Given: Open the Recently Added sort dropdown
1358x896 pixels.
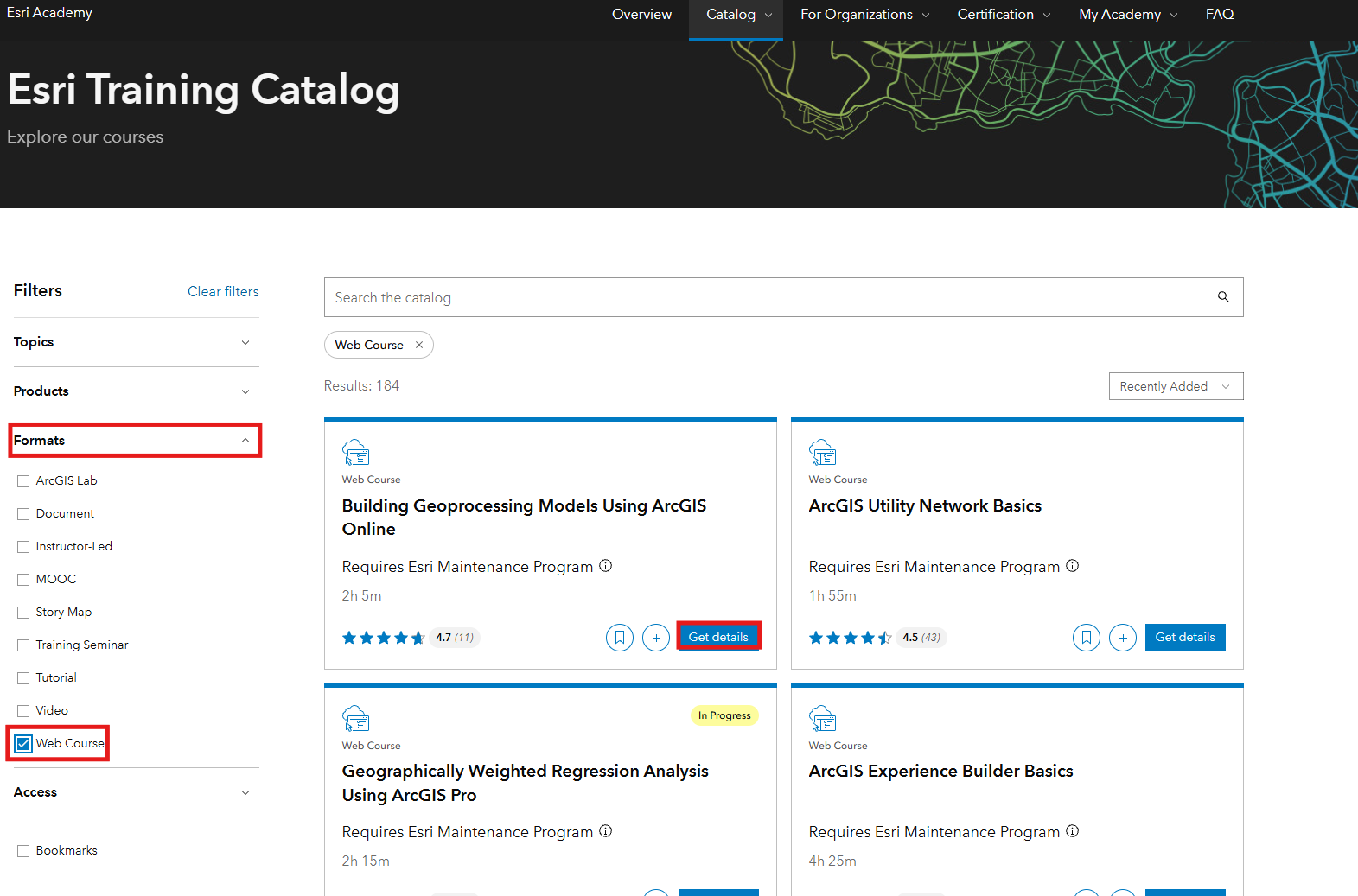Looking at the screenshot, I should 1176,386.
